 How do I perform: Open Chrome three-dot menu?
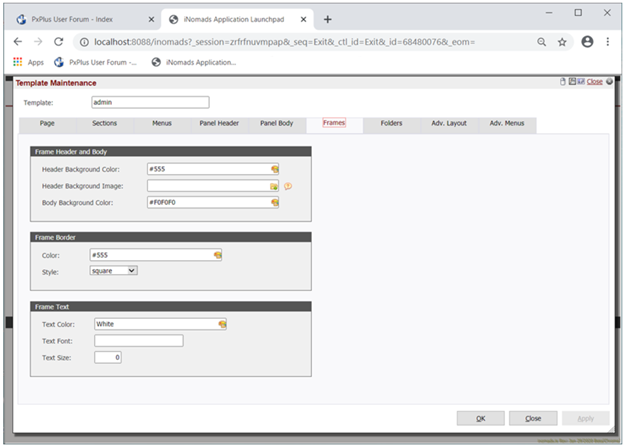[x=609, y=42]
